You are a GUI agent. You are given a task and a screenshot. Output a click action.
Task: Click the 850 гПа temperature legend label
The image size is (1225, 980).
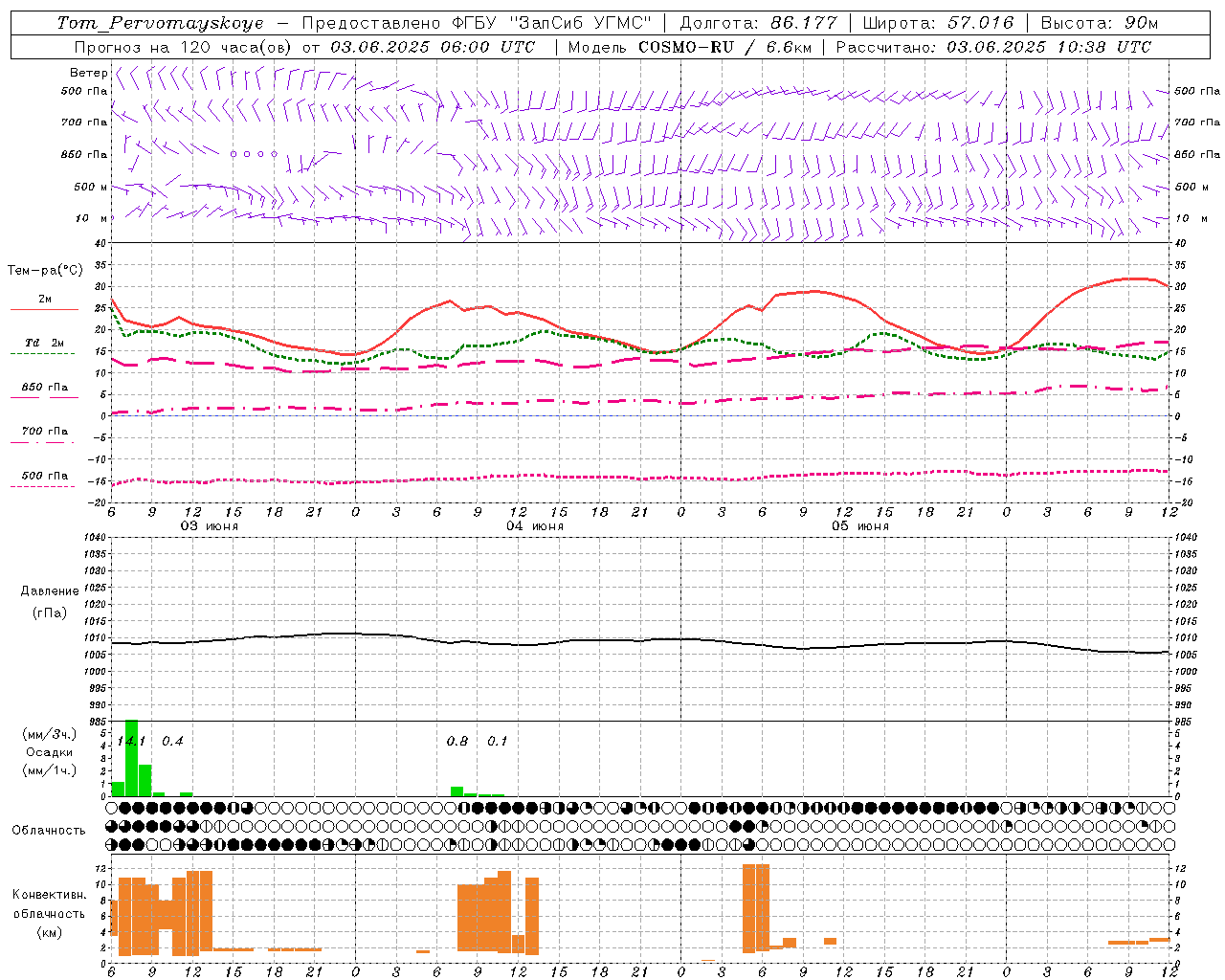(44, 388)
